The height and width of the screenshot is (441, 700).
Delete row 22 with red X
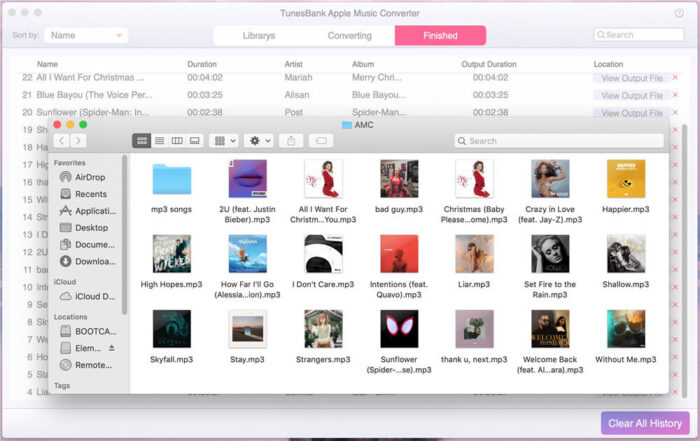pyautogui.click(x=675, y=78)
